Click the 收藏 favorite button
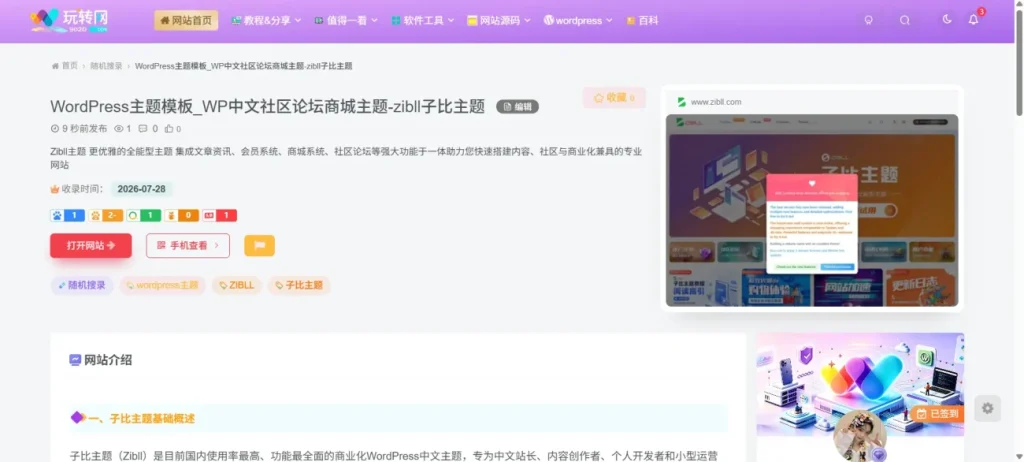The width and height of the screenshot is (1024, 462). coord(614,97)
